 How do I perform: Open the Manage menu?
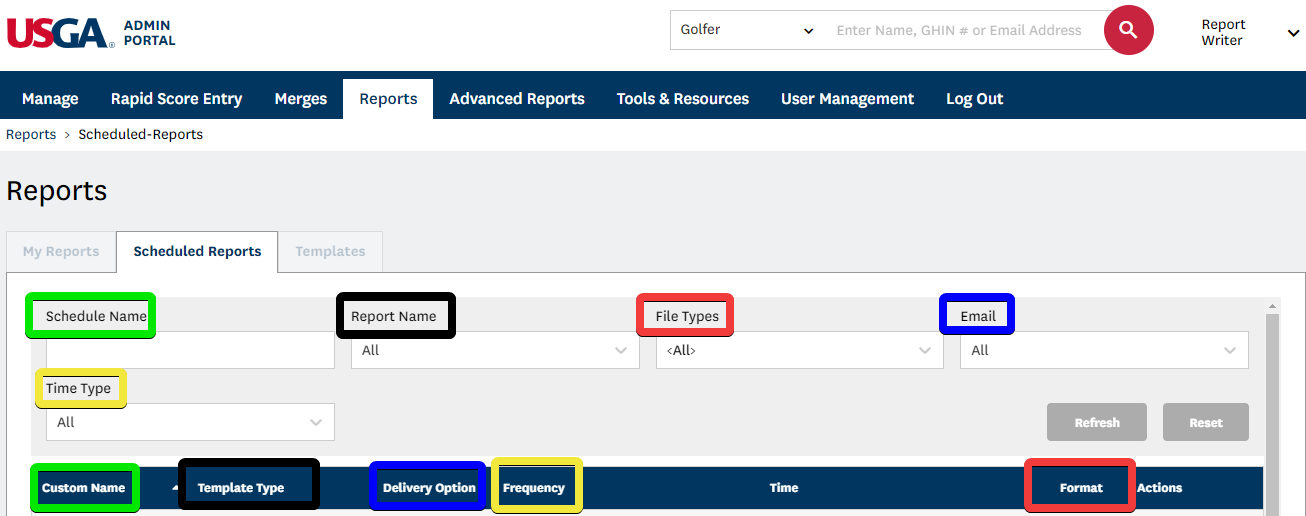50,99
